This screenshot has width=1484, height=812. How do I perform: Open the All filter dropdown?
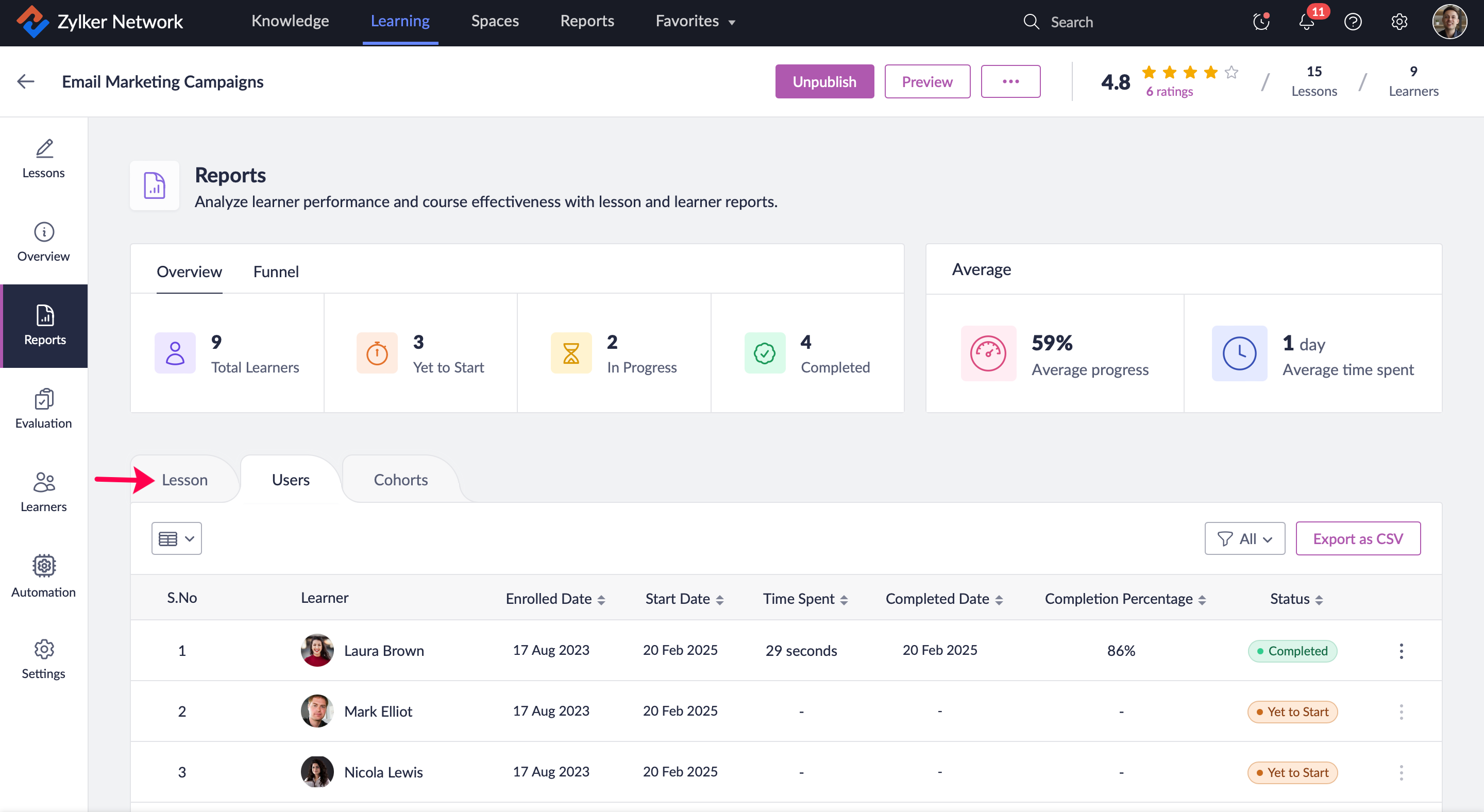[1244, 538]
